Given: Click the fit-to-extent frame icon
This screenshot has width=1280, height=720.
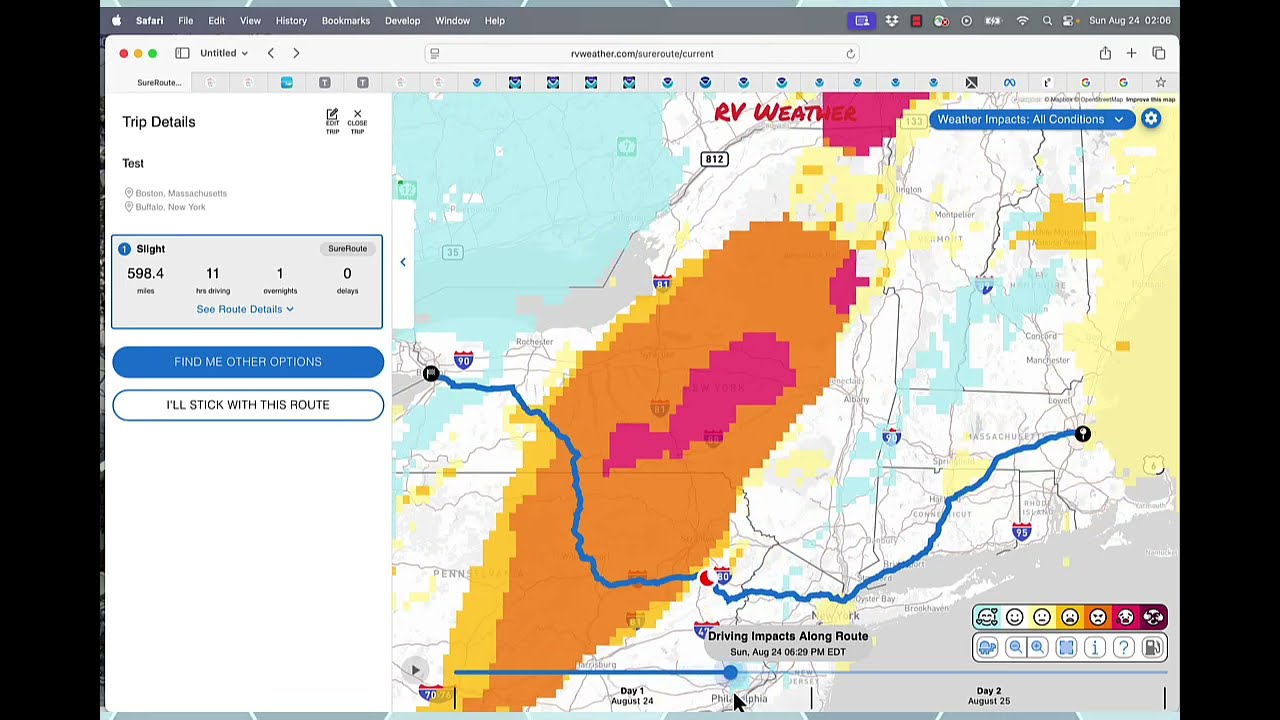Looking at the screenshot, I should click(x=1066, y=648).
